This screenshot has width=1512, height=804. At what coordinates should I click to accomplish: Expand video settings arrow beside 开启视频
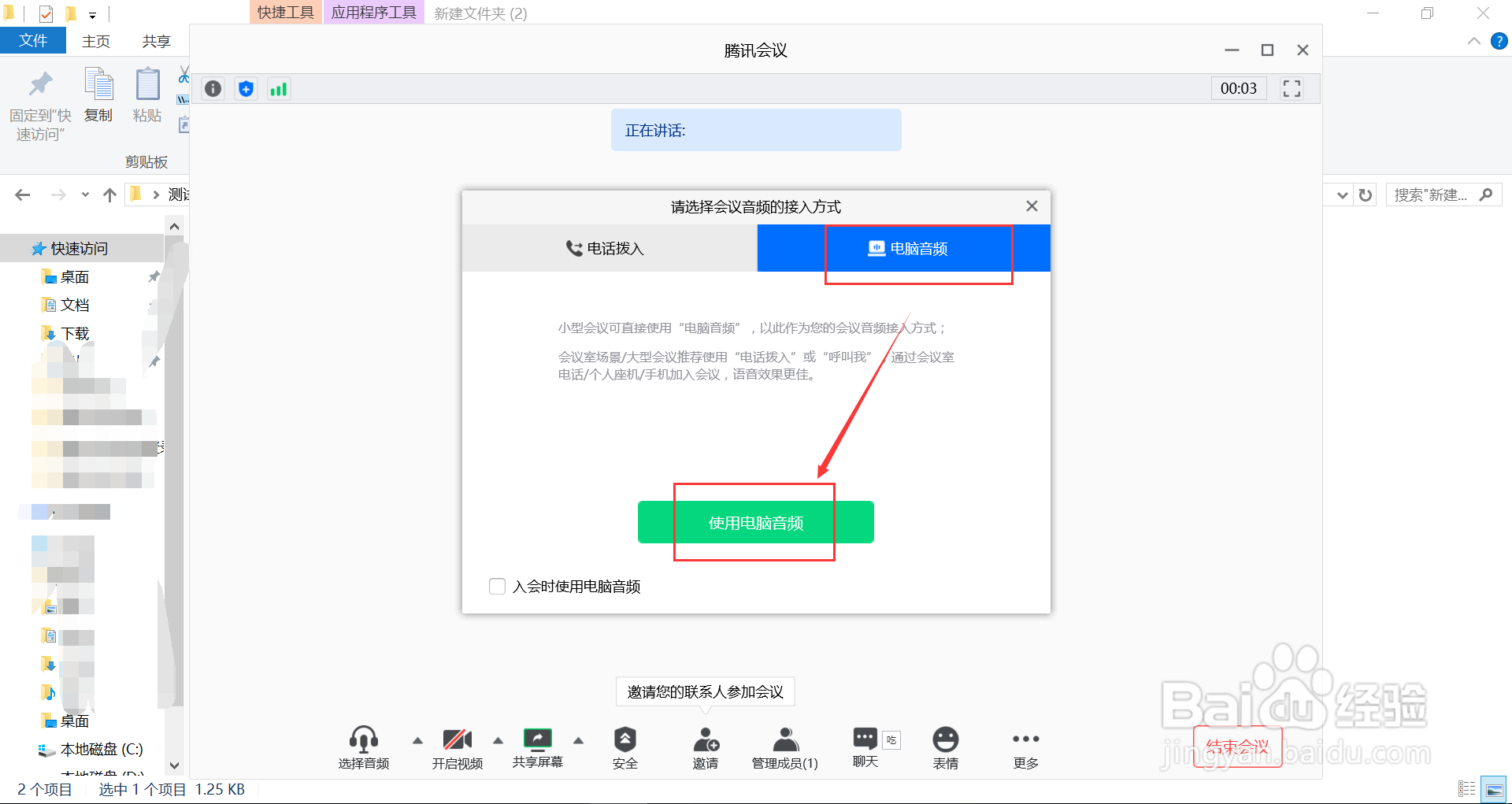tap(498, 740)
